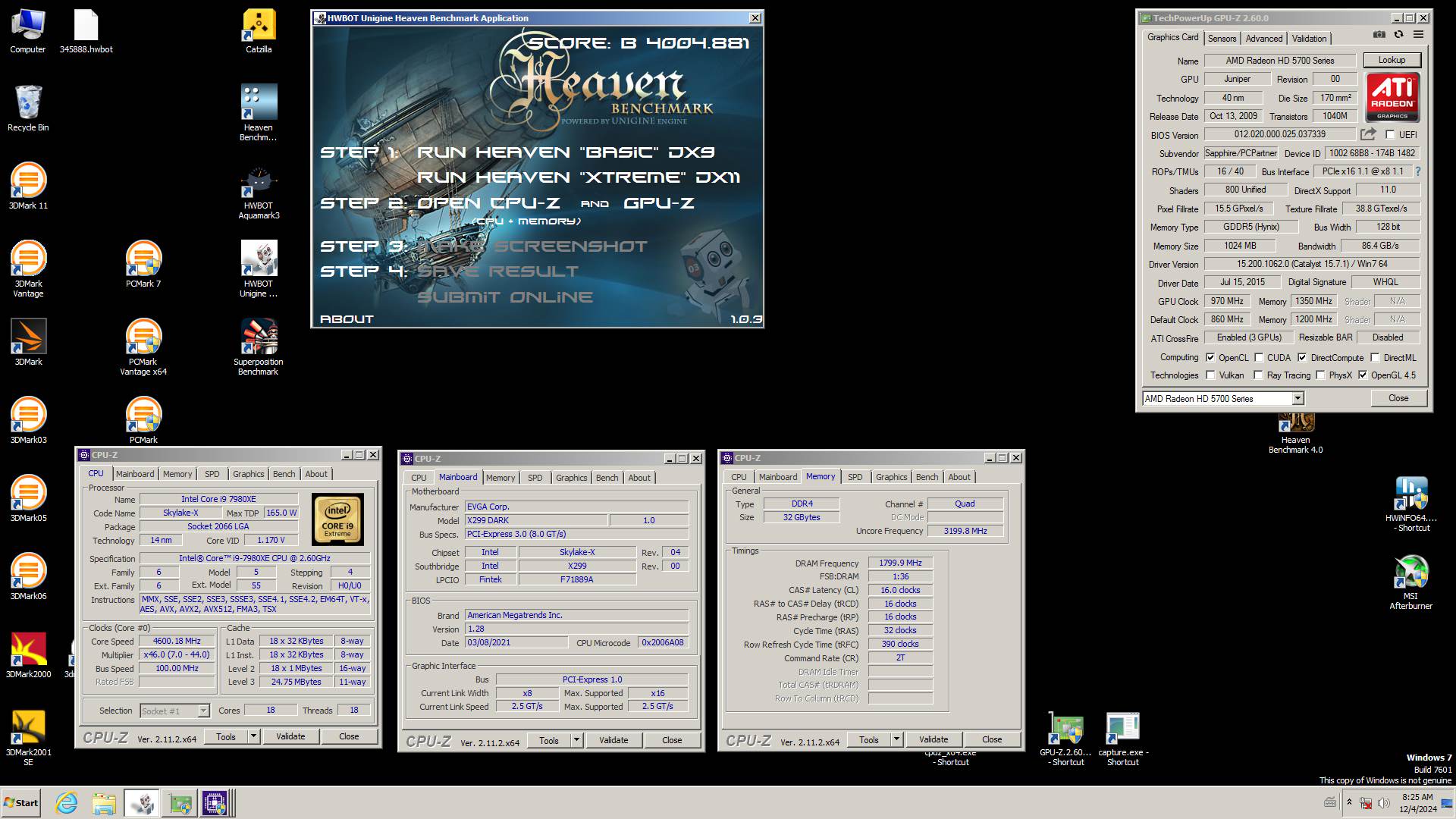Open 3DMark2001 SE desktop icon
The image size is (1456, 819).
(x=28, y=738)
